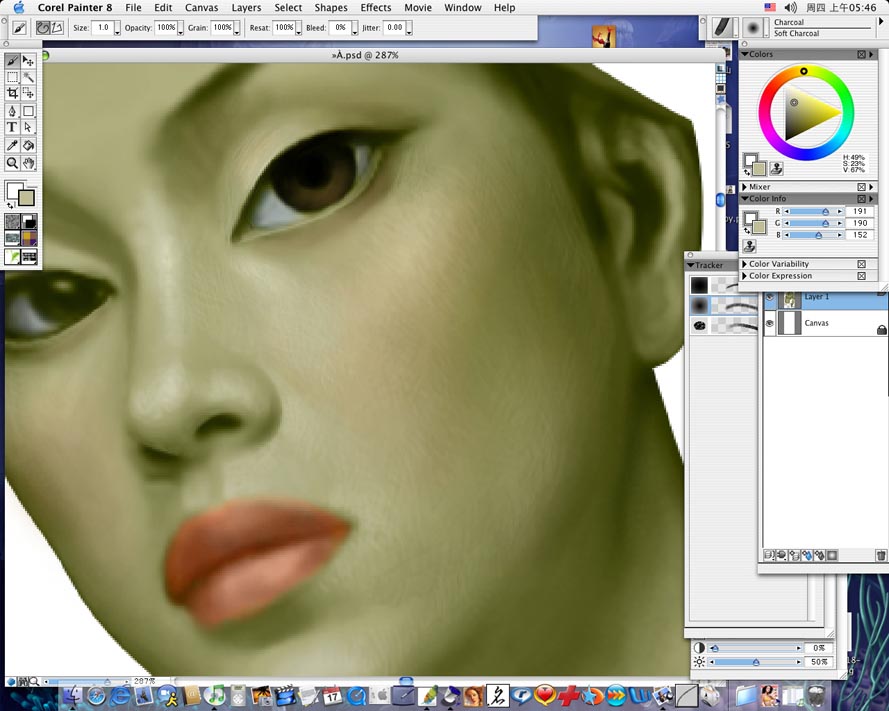Toggle visibility of Layer 1

770,297
